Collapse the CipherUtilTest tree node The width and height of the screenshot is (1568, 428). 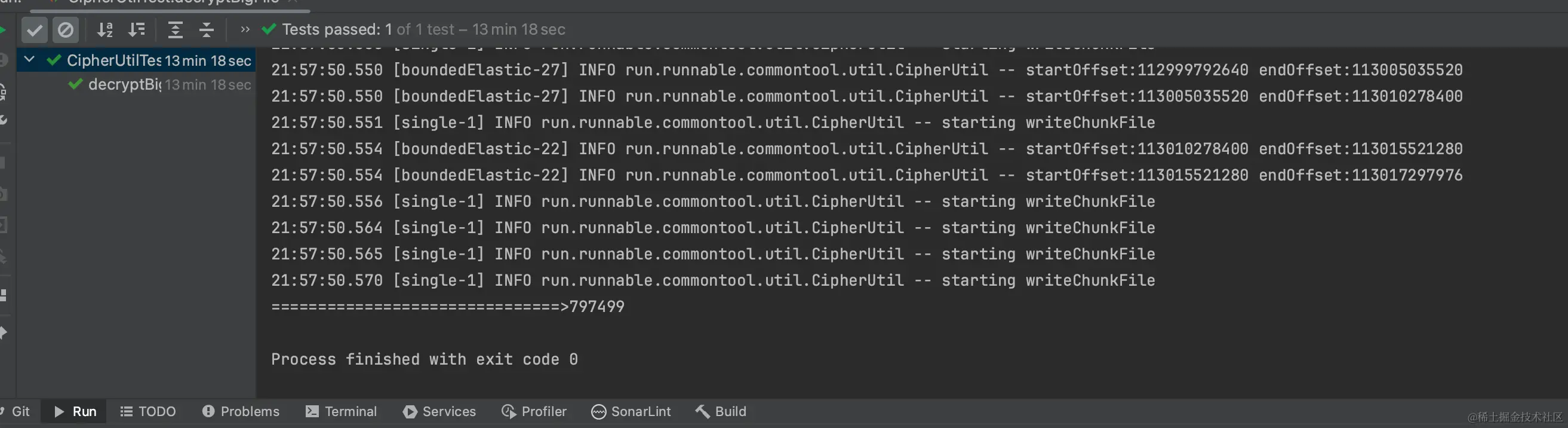[29, 60]
